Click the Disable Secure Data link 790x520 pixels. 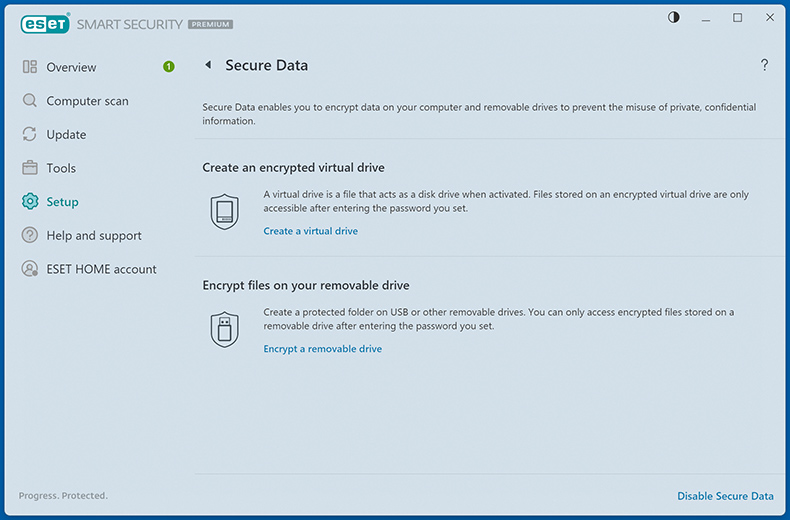tap(725, 496)
